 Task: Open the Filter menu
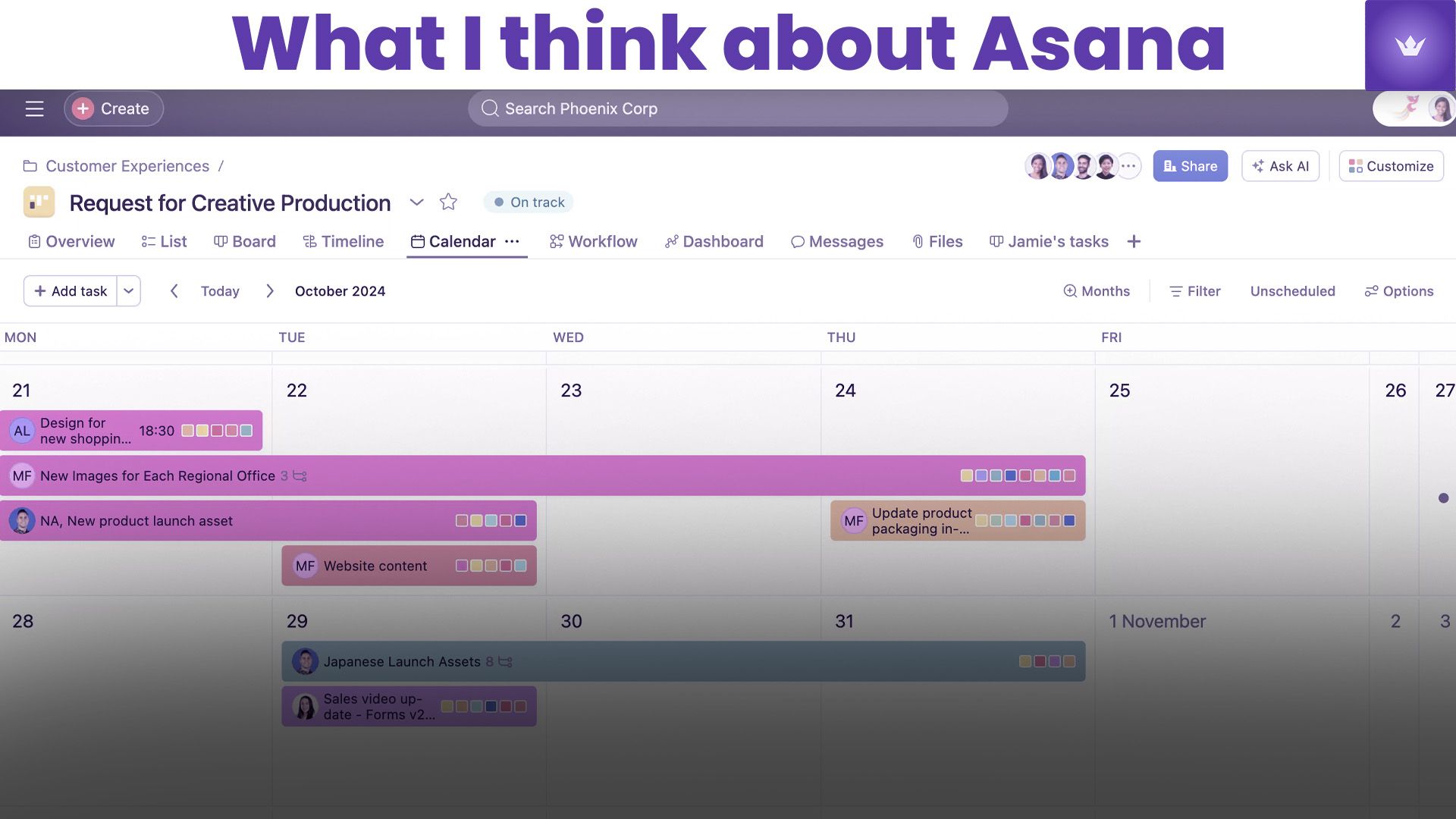tap(1195, 291)
